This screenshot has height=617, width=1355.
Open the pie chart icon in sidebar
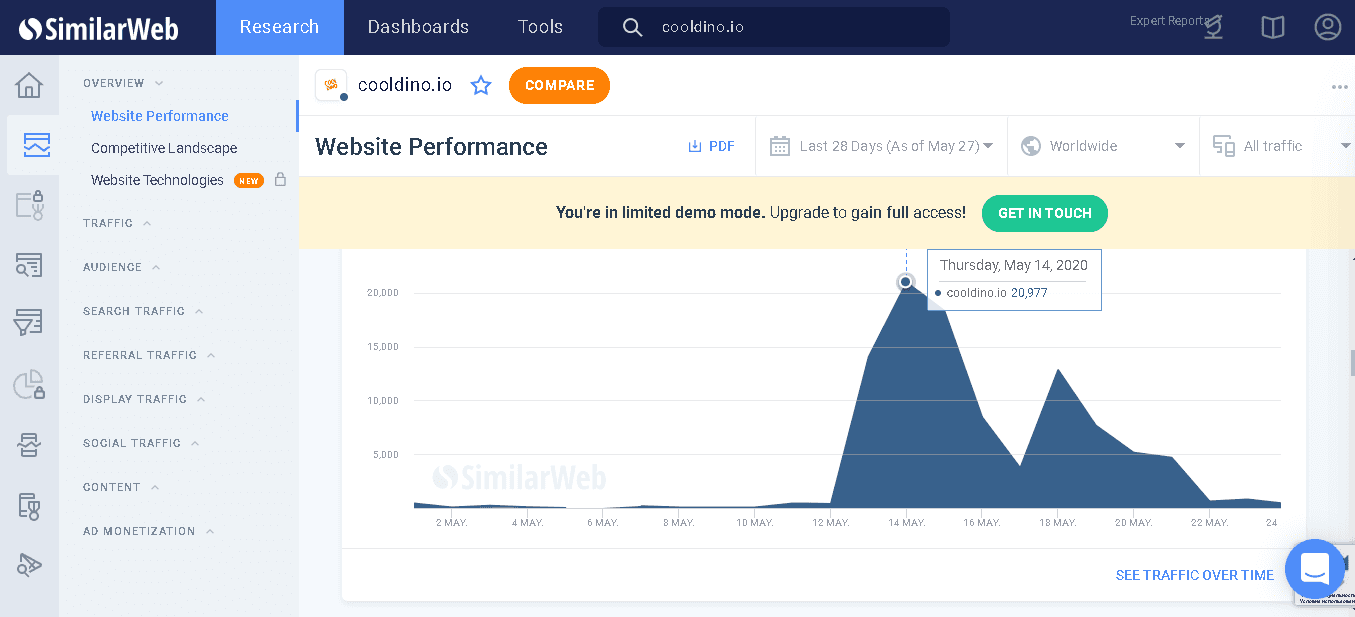pyautogui.click(x=29, y=385)
